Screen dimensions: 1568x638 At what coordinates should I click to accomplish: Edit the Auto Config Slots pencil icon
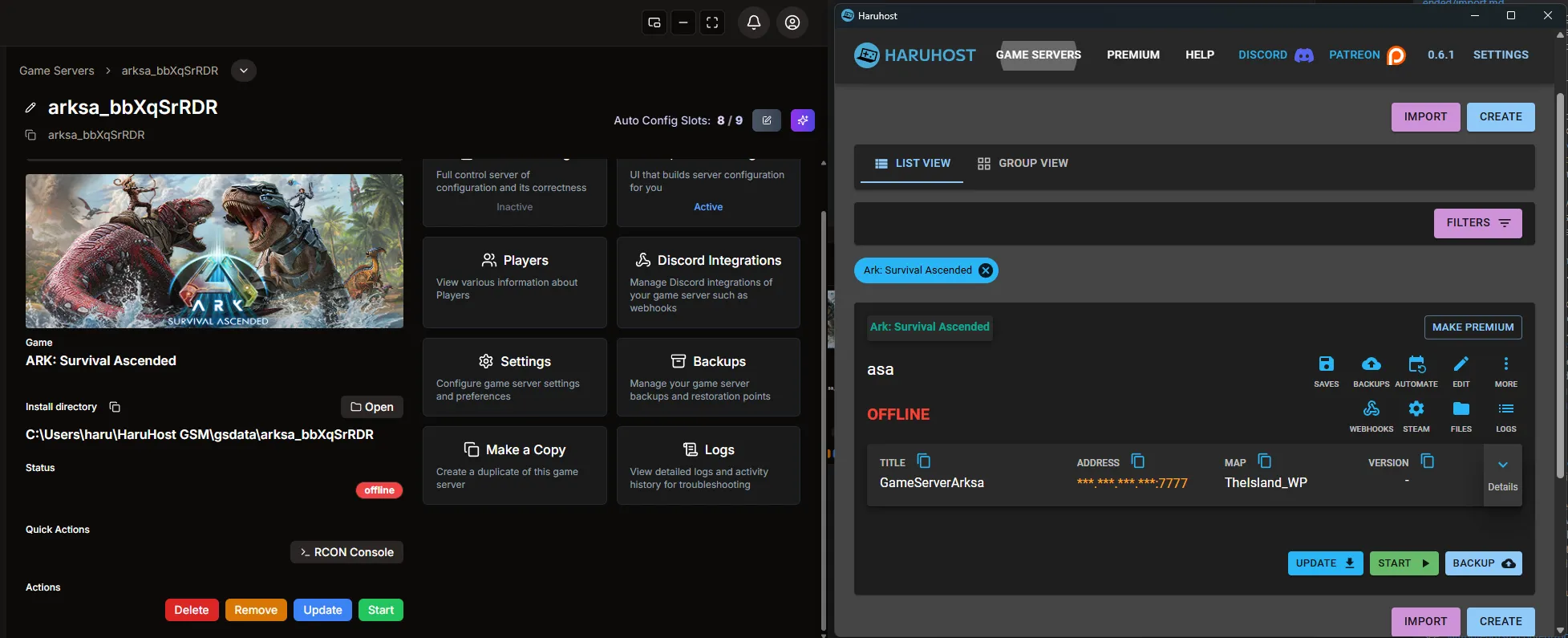point(766,120)
